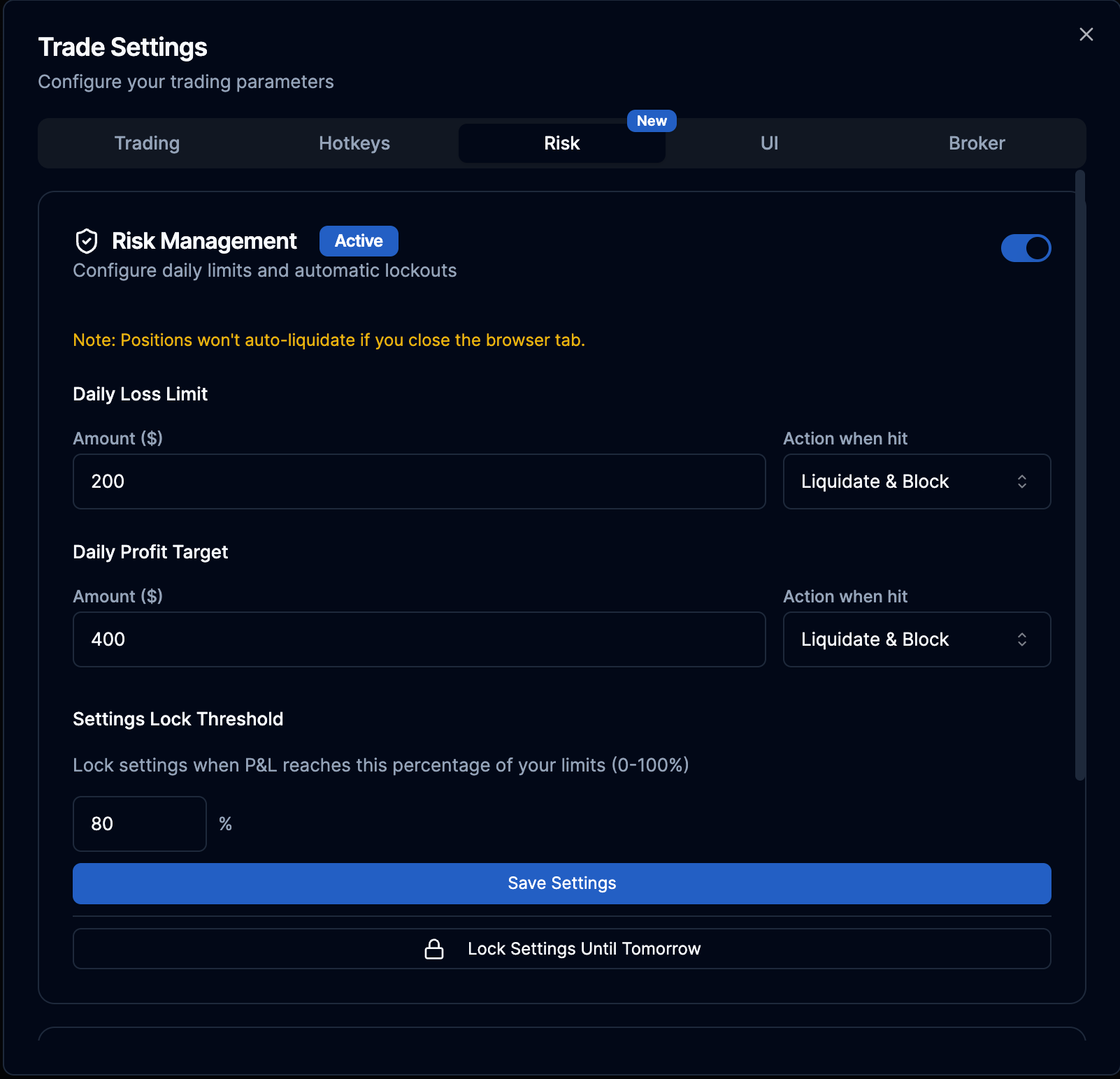The image size is (1120, 1079).
Task: Click chevron arrows on Profit Target action
Action: pos(1021,639)
